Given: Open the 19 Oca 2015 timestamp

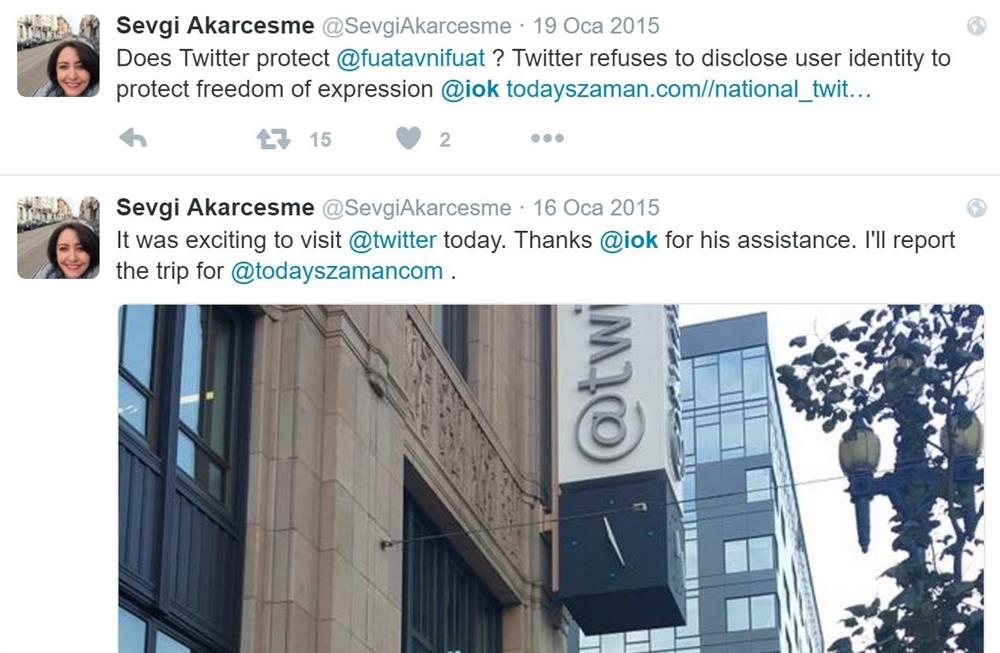Looking at the screenshot, I should click(596, 26).
